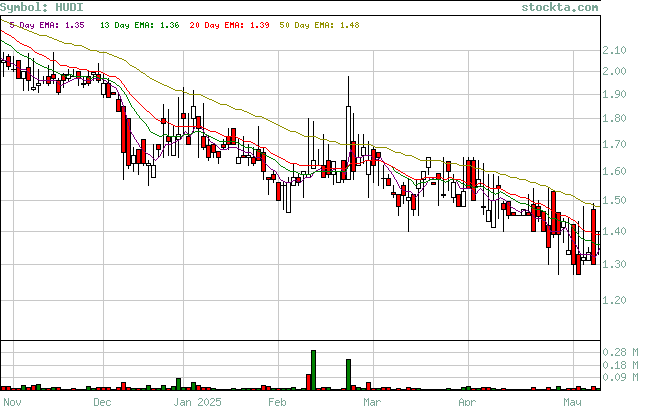The width and height of the screenshot is (655, 406).
Task: Click the Mar date axis label
Action: click(372, 402)
